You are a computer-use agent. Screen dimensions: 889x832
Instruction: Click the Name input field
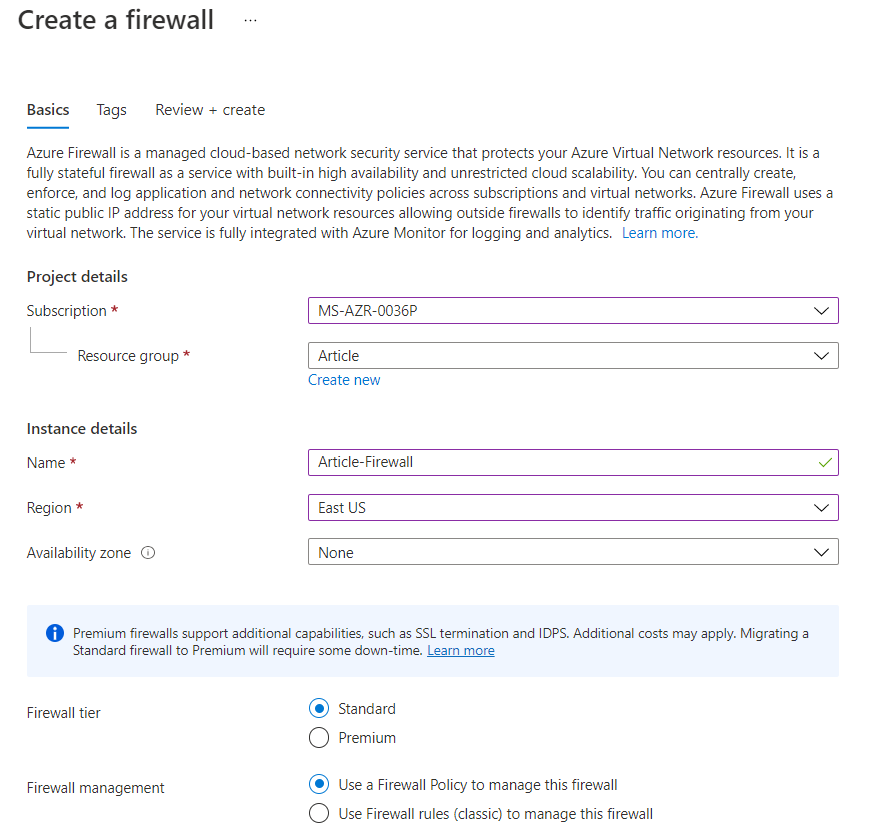560,463
